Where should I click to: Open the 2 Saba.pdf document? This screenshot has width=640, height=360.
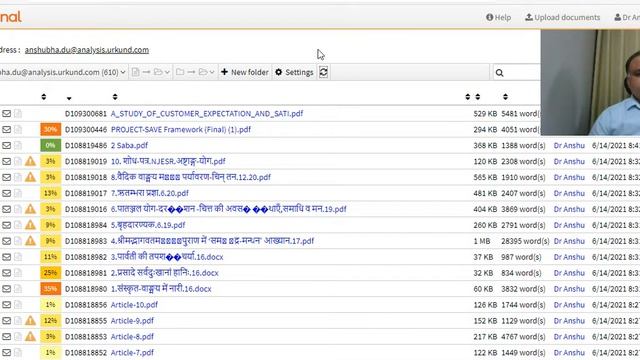click(129, 145)
